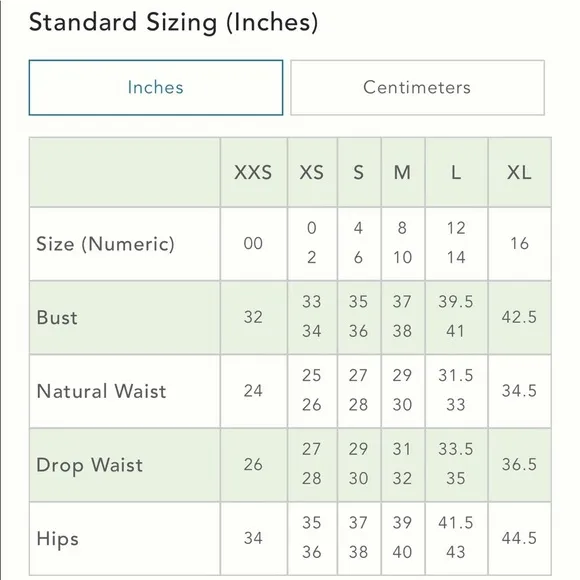Viewport: 580px width, 580px height.
Task: Click the Size (Numeric) row label
Action: click(x=105, y=244)
